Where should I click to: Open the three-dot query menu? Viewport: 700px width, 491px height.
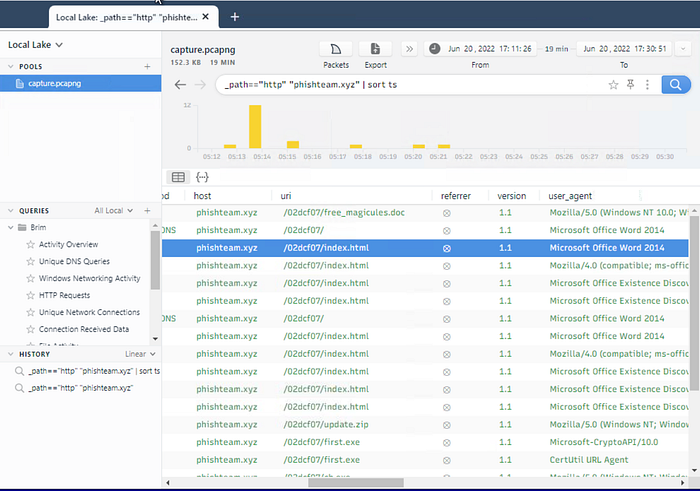647,84
